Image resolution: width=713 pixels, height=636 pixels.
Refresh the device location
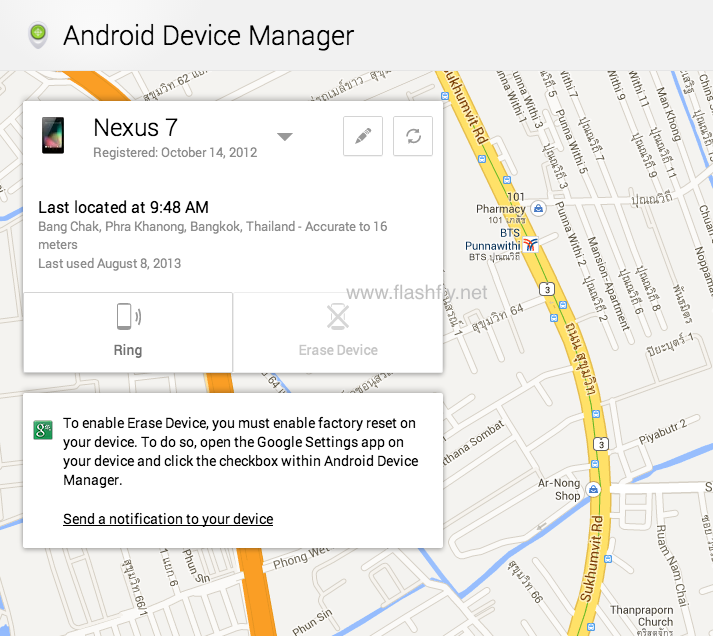(x=412, y=137)
